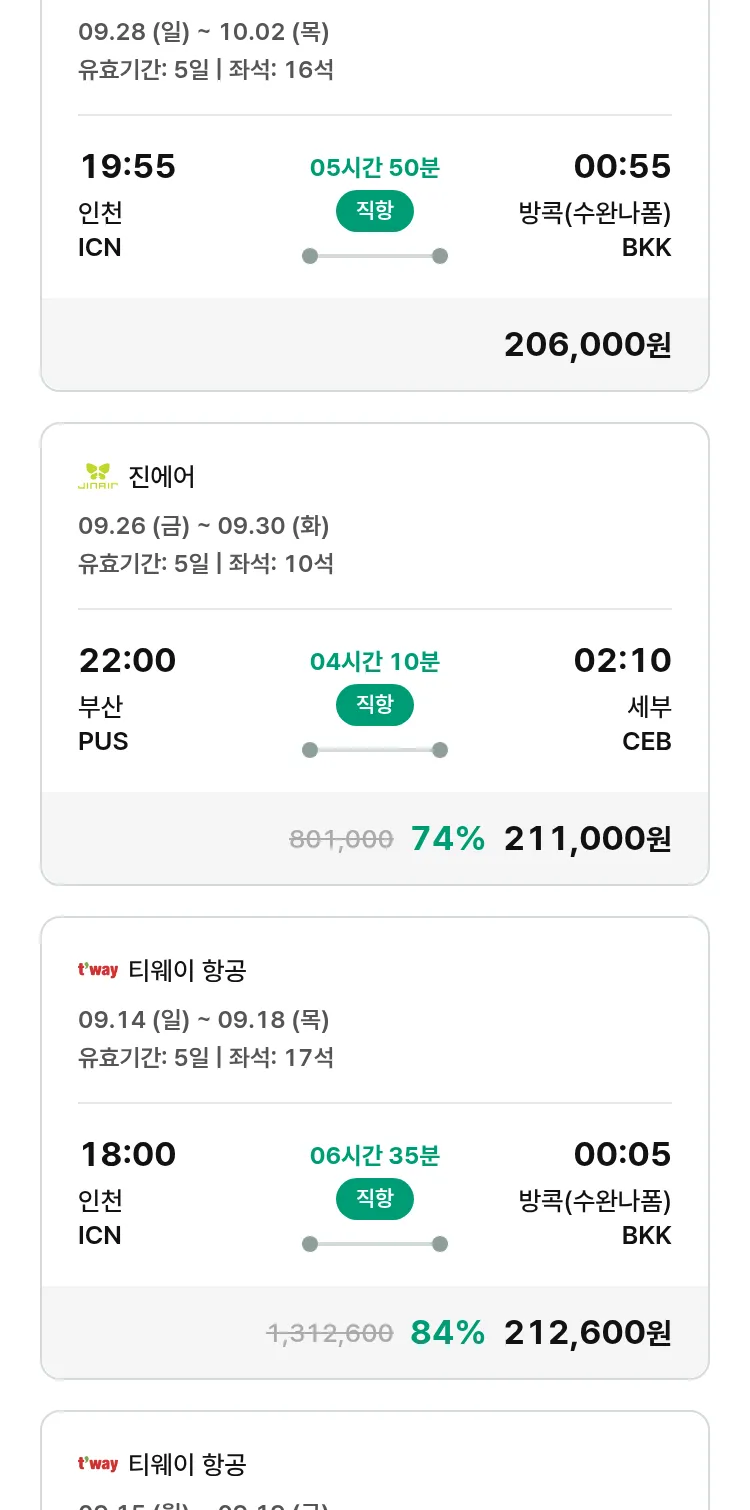750x1510 pixels.
Task: Click the 세부 CEB arrival destination
Action: [647, 724]
